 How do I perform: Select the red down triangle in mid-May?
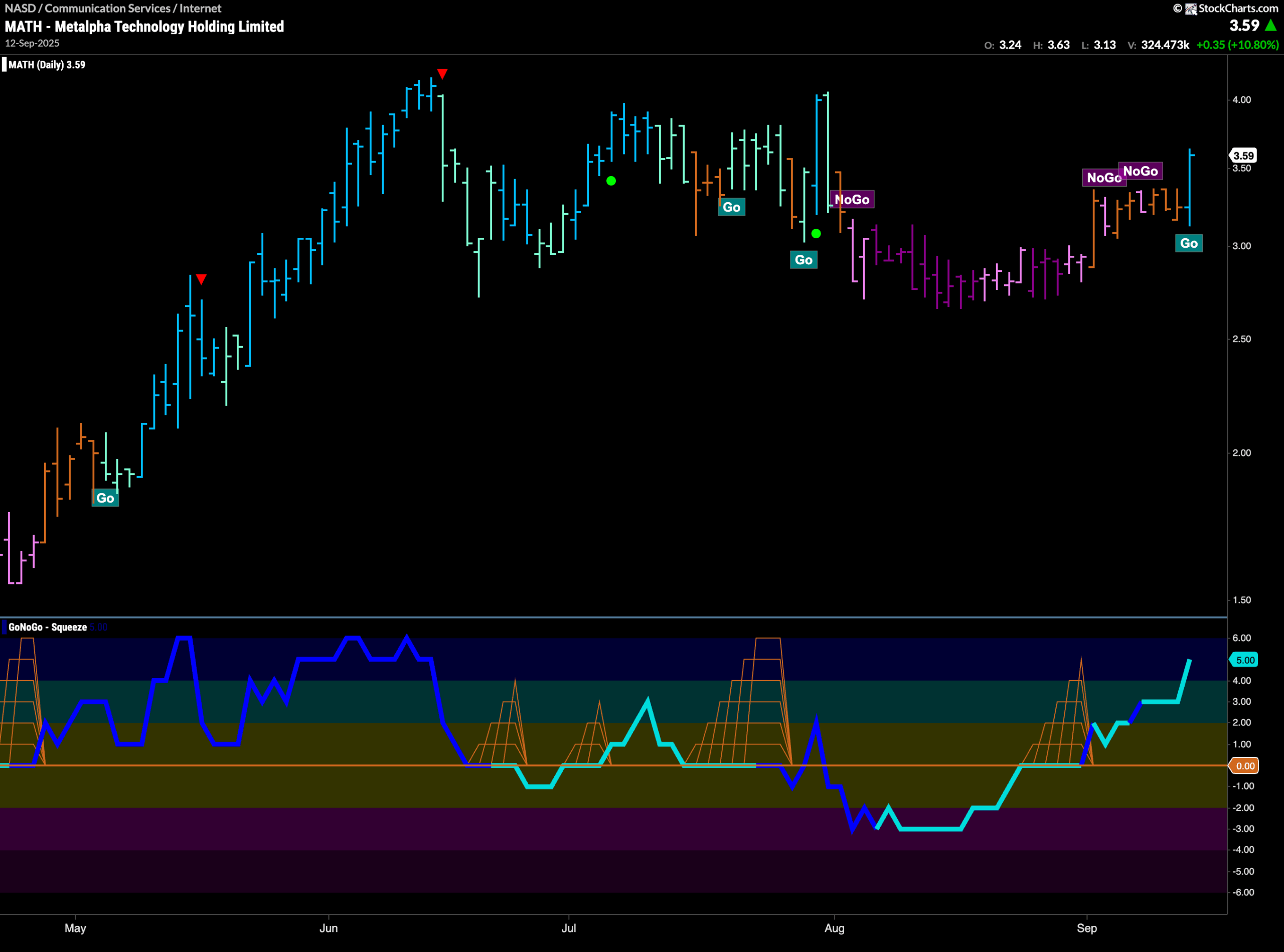point(201,279)
